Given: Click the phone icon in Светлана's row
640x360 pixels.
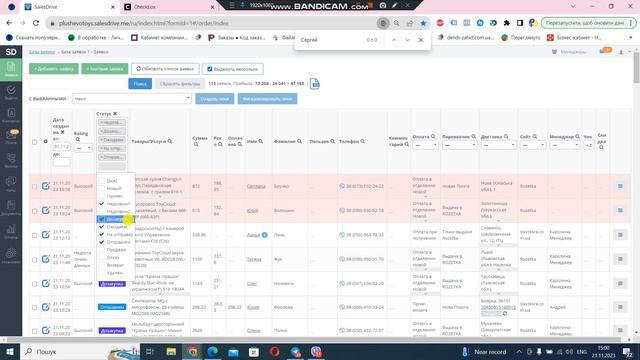Looking at the screenshot, I should [342, 186].
